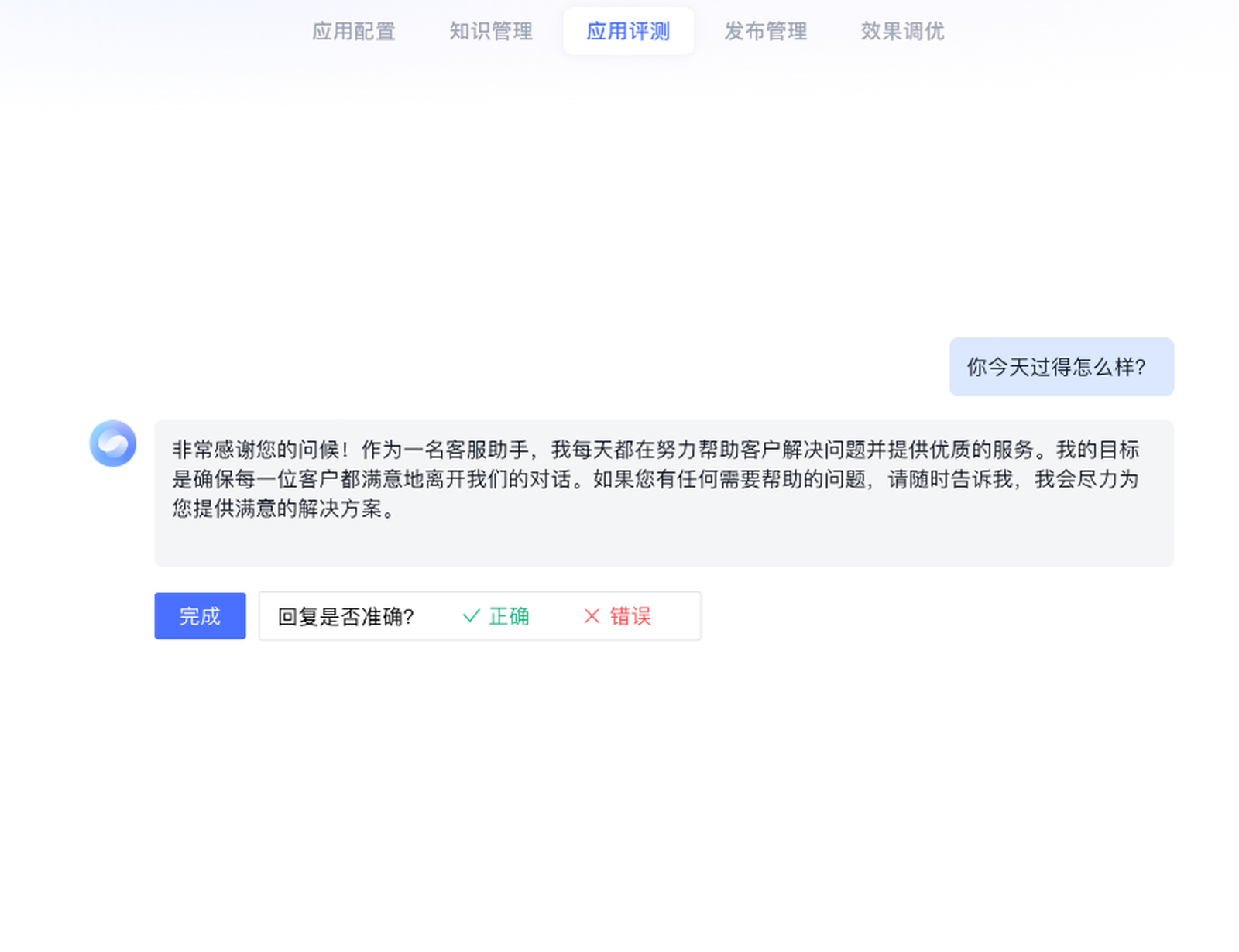The width and height of the screenshot is (1239, 952).
Task: Click the reply's first line starting 非常感谢您的问候
Action: click(x=655, y=450)
